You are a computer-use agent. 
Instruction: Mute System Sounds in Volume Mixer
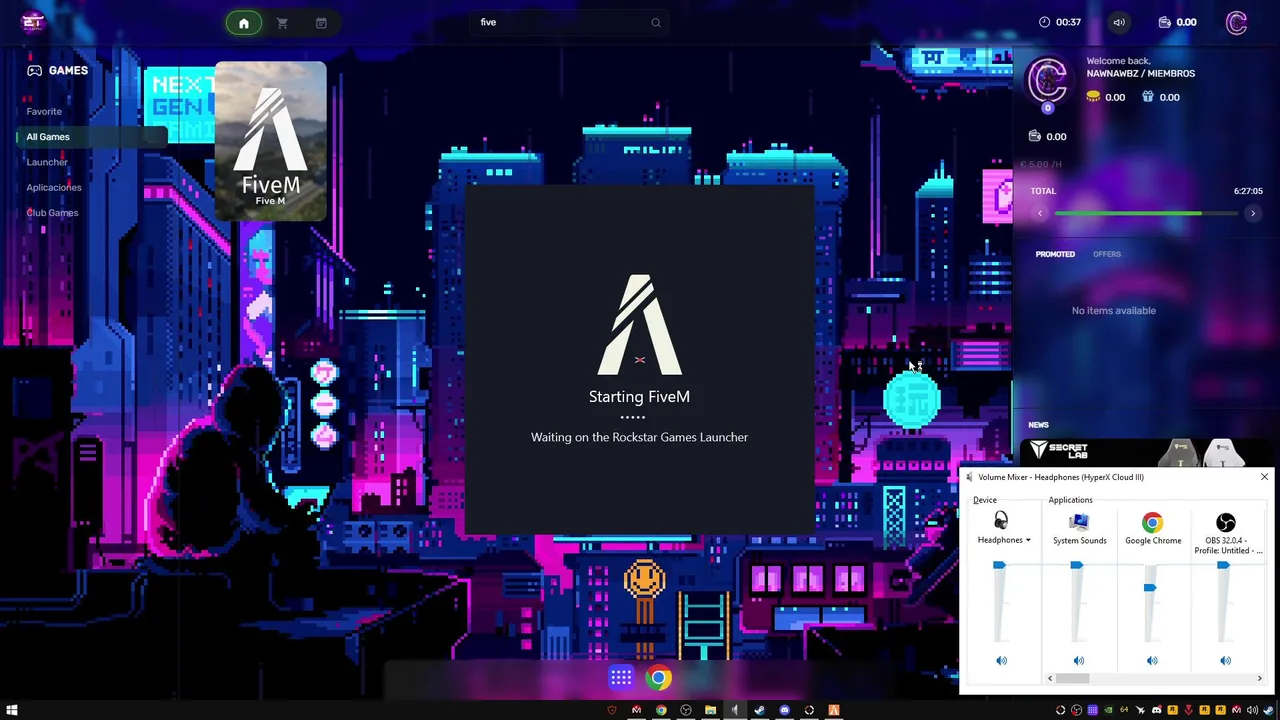pos(1078,660)
